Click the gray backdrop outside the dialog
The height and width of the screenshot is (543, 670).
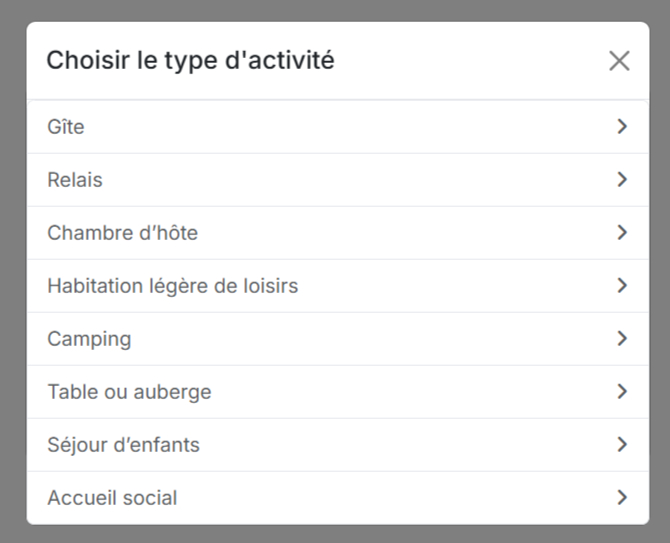[12, 270]
